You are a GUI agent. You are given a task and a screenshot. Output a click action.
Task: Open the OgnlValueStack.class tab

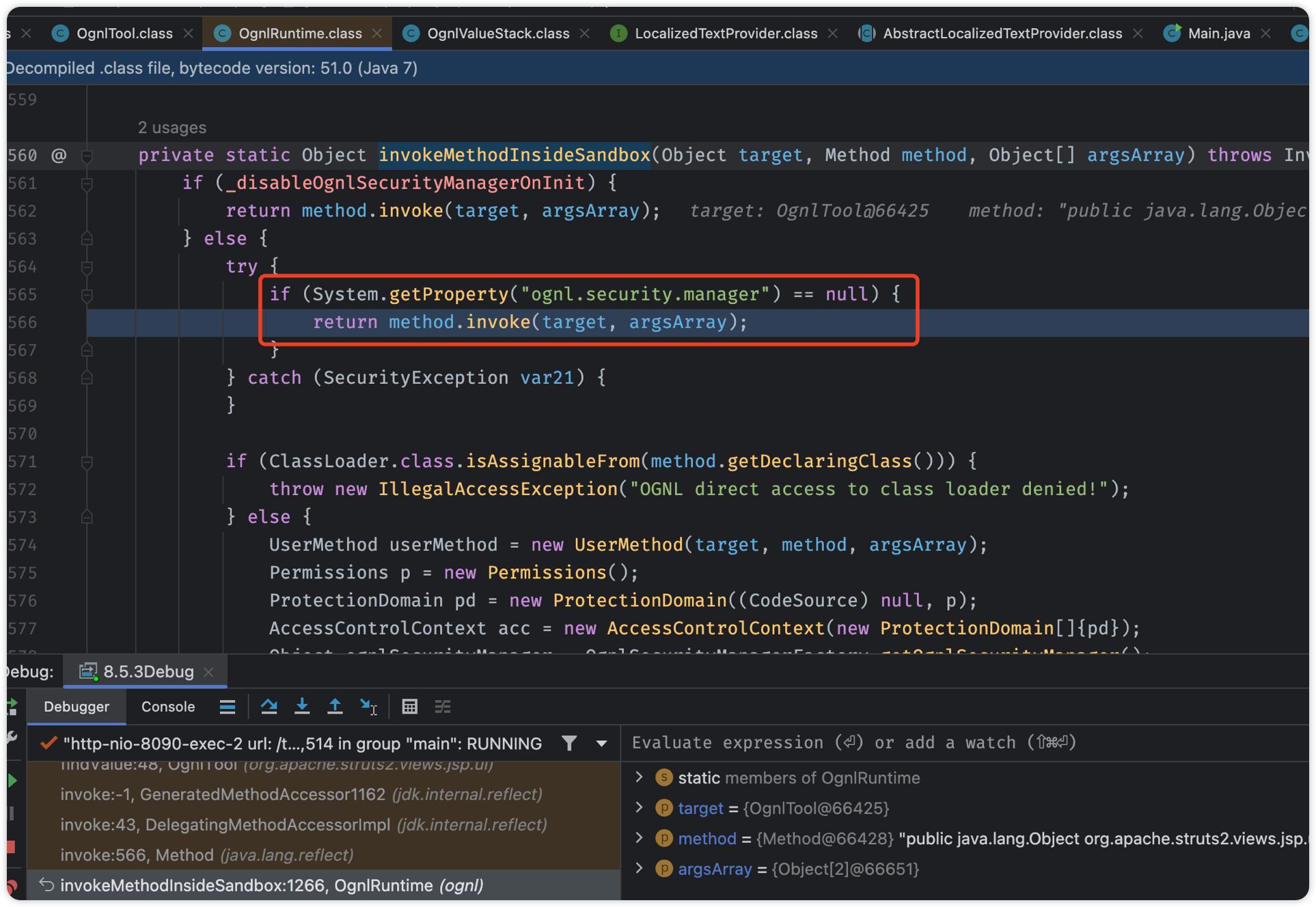(x=497, y=33)
